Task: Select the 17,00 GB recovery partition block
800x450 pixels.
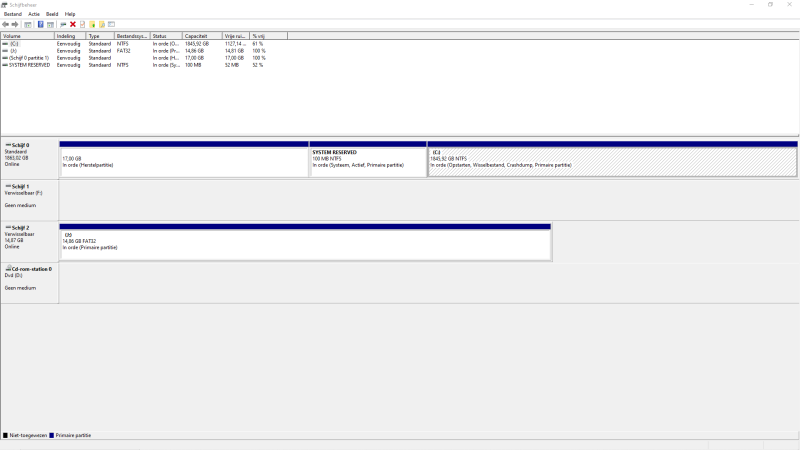Action: [184, 159]
